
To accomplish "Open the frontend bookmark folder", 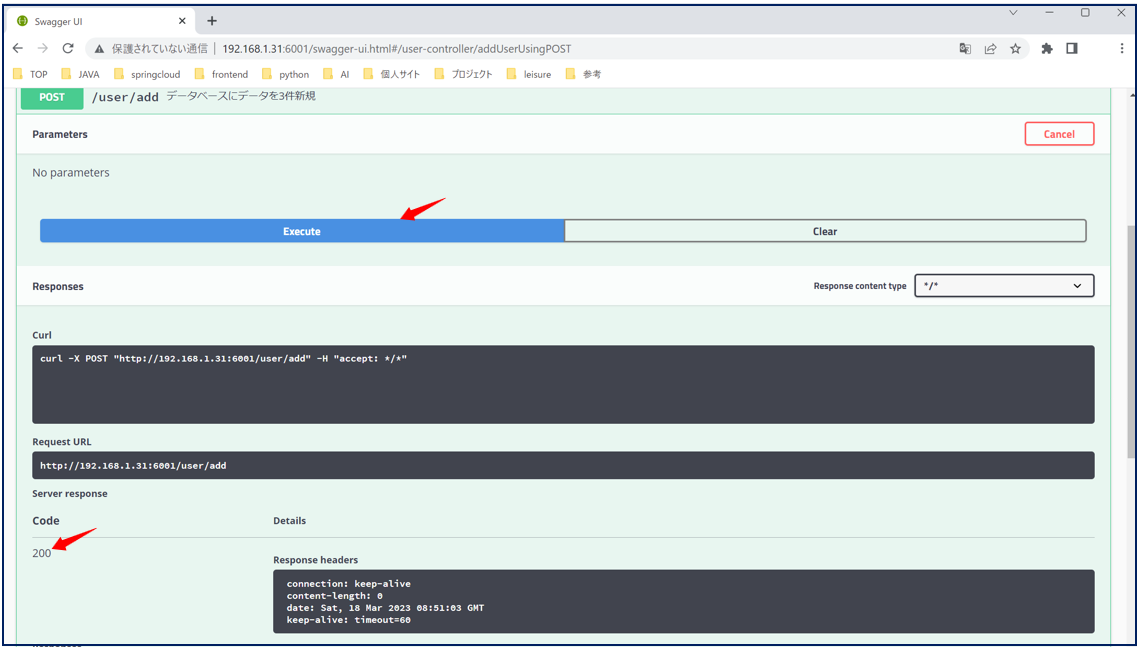I will 221,74.
